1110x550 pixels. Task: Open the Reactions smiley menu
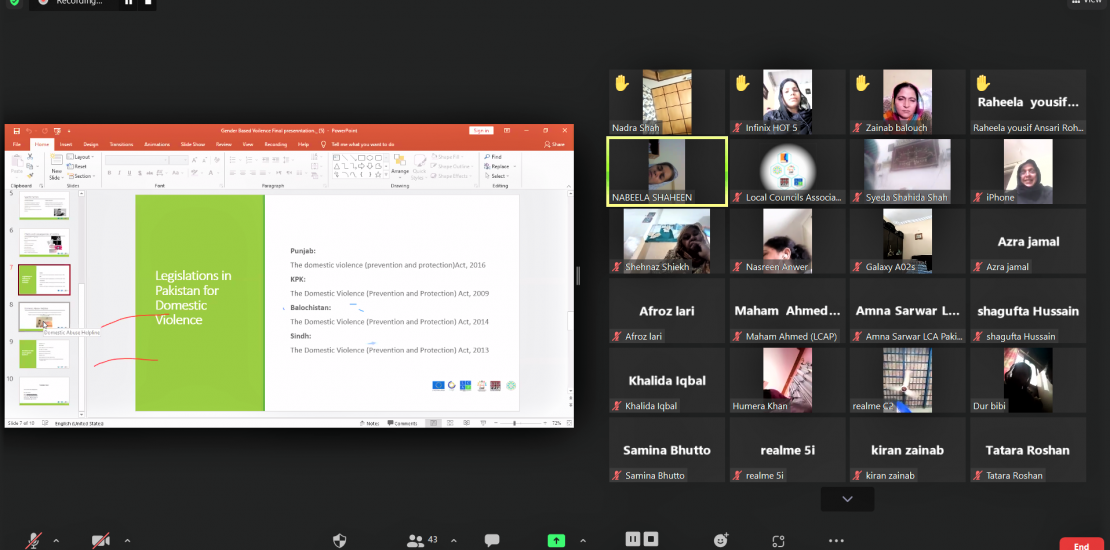721,541
